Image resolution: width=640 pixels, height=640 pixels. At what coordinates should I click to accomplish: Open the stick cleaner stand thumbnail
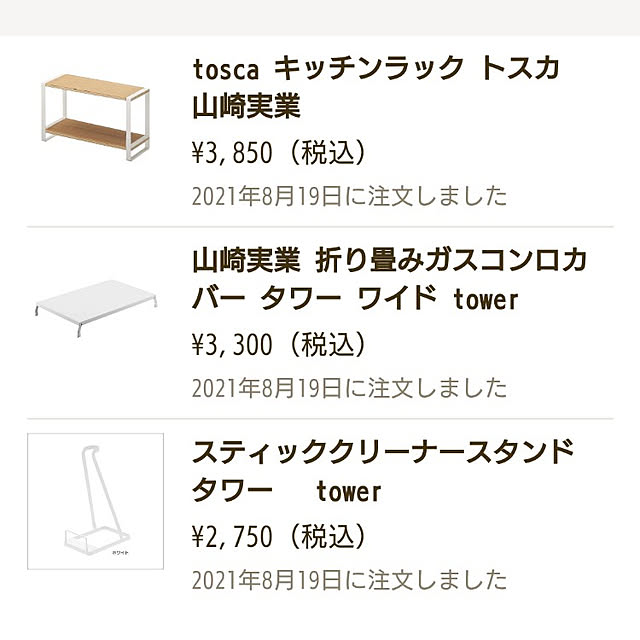(x=96, y=501)
